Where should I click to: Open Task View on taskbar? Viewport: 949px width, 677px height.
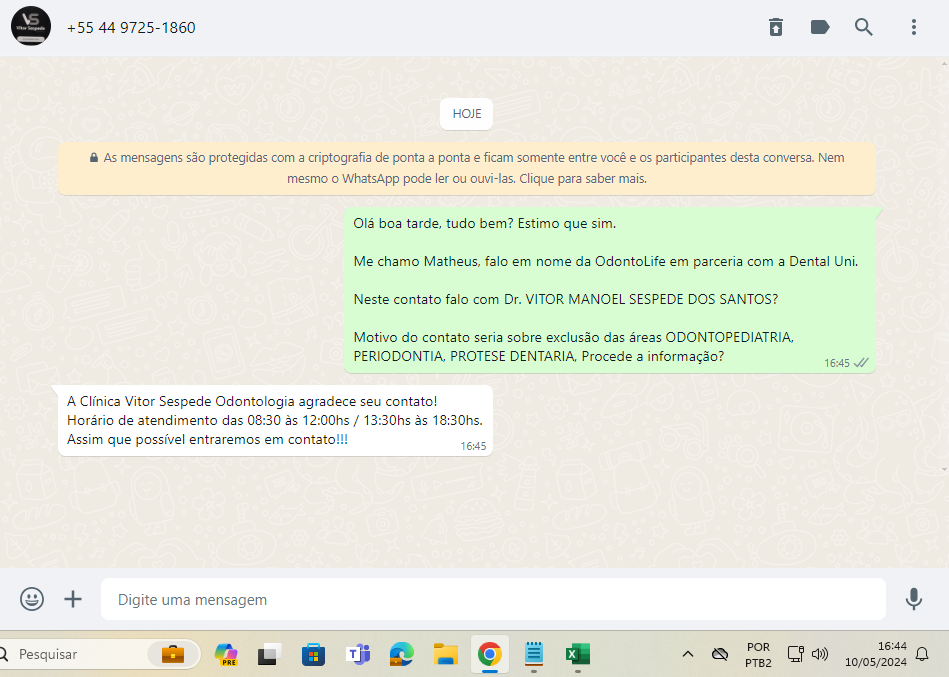pyautogui.click(x=270, y=654)
